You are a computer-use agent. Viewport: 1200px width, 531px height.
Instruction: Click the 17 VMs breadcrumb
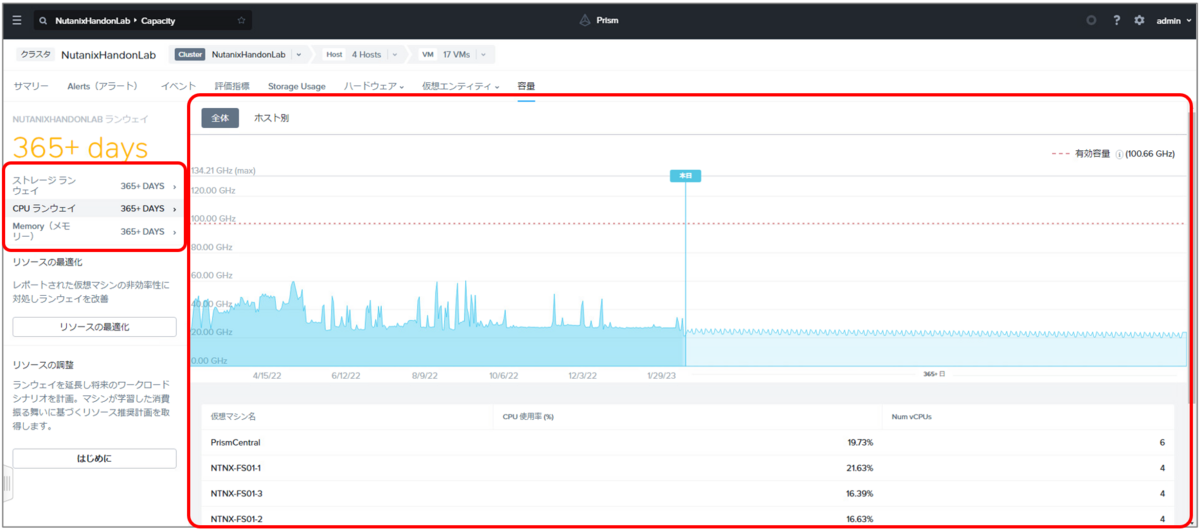458,54
